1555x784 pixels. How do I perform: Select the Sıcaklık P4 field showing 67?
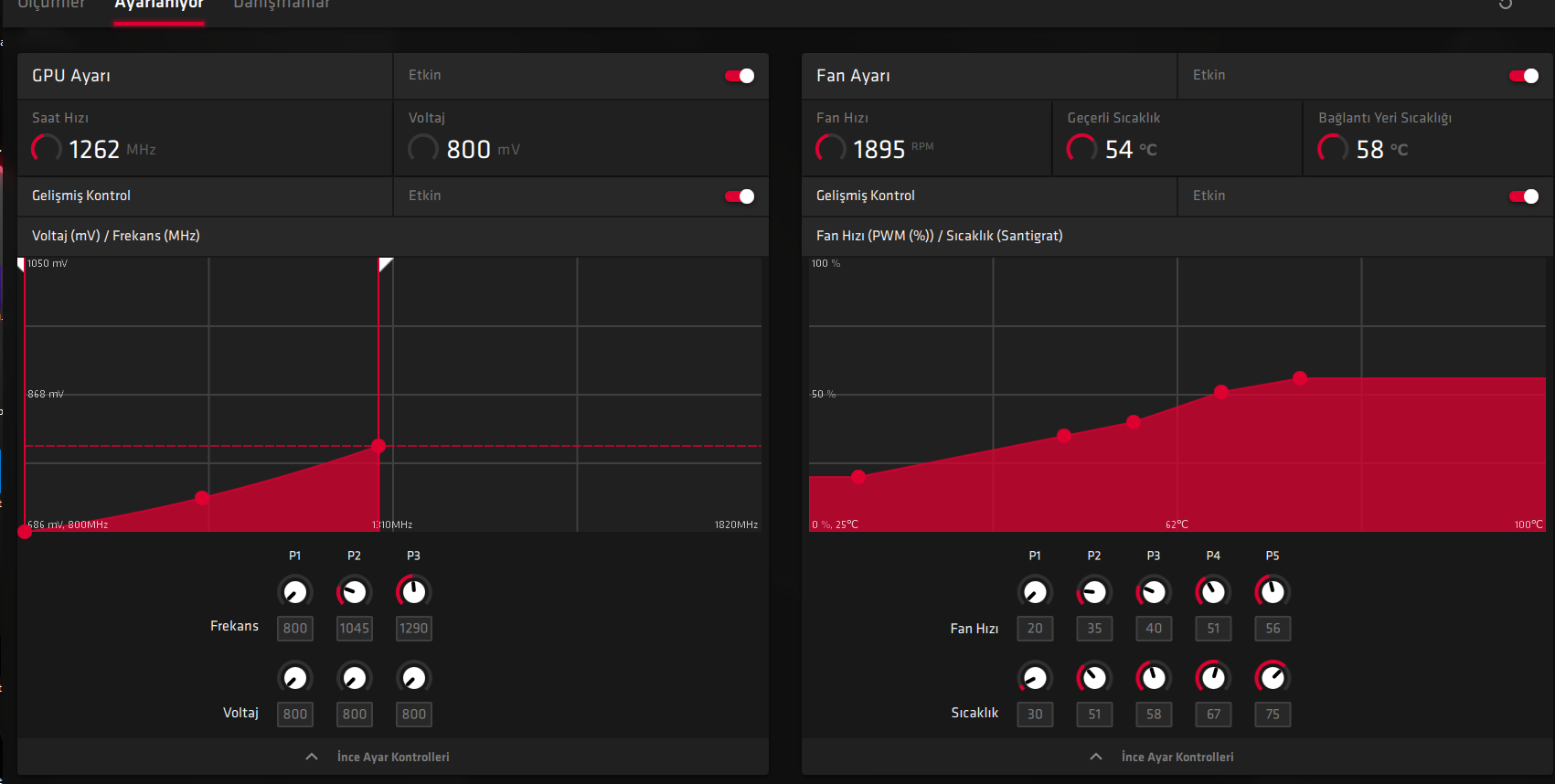(1213, 715)
